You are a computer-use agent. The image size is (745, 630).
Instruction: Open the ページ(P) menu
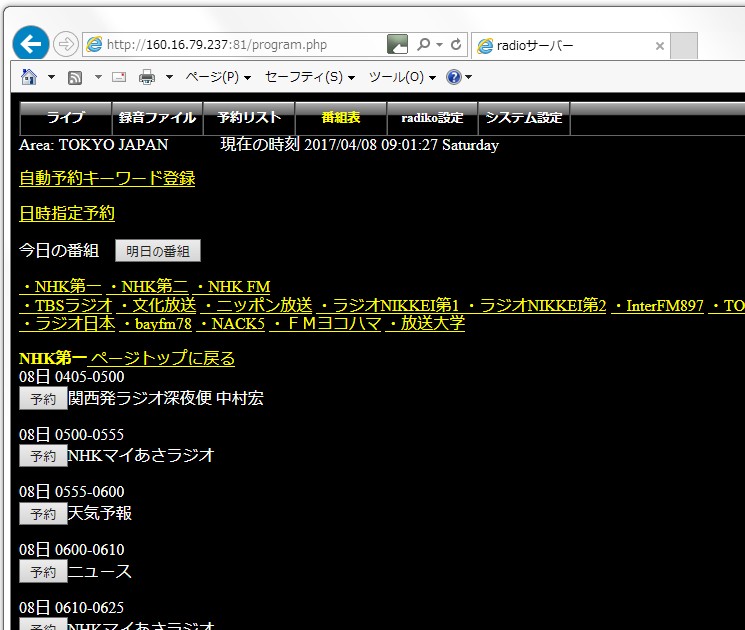[218, 77]
